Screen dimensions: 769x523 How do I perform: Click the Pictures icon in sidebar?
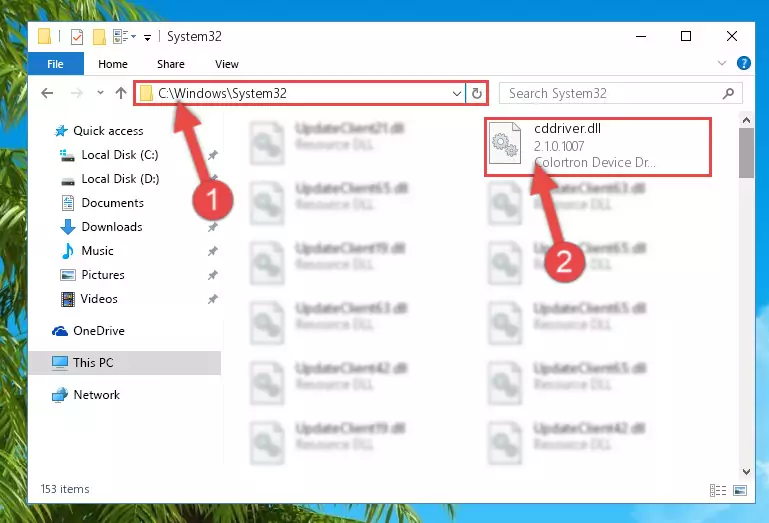(x=68, y=275)
